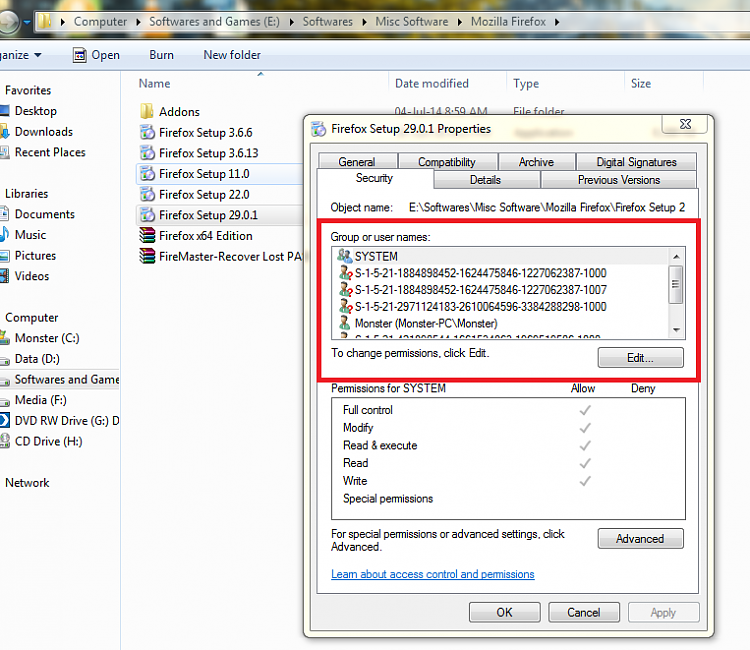Image resolution: width=750 pixels, height=650 pixels.
Task: Click Cancel in the Properties dialog
Action: click(x=584, y=612)
